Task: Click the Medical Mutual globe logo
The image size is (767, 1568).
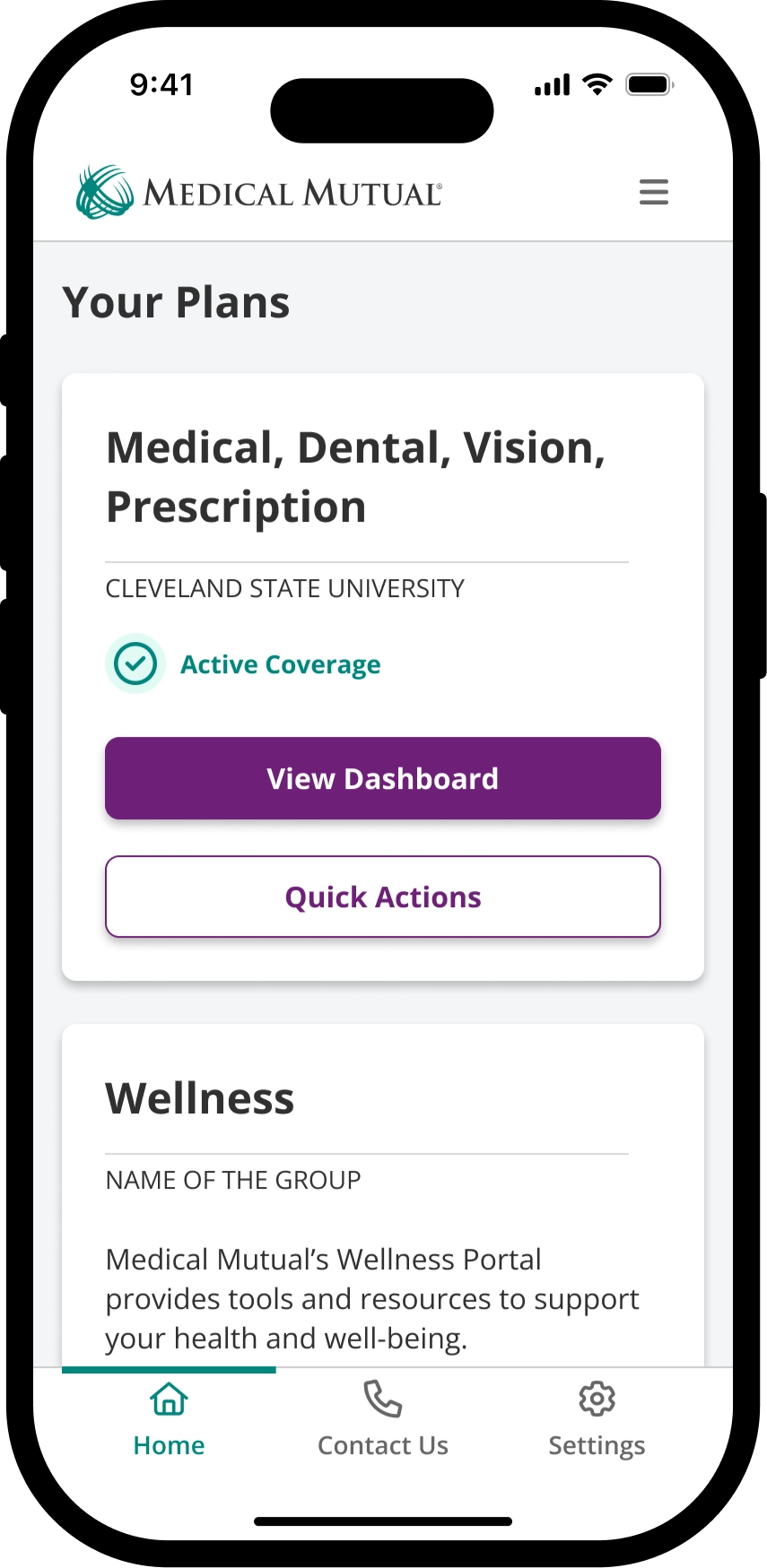Action: click(x=104, y=192)
